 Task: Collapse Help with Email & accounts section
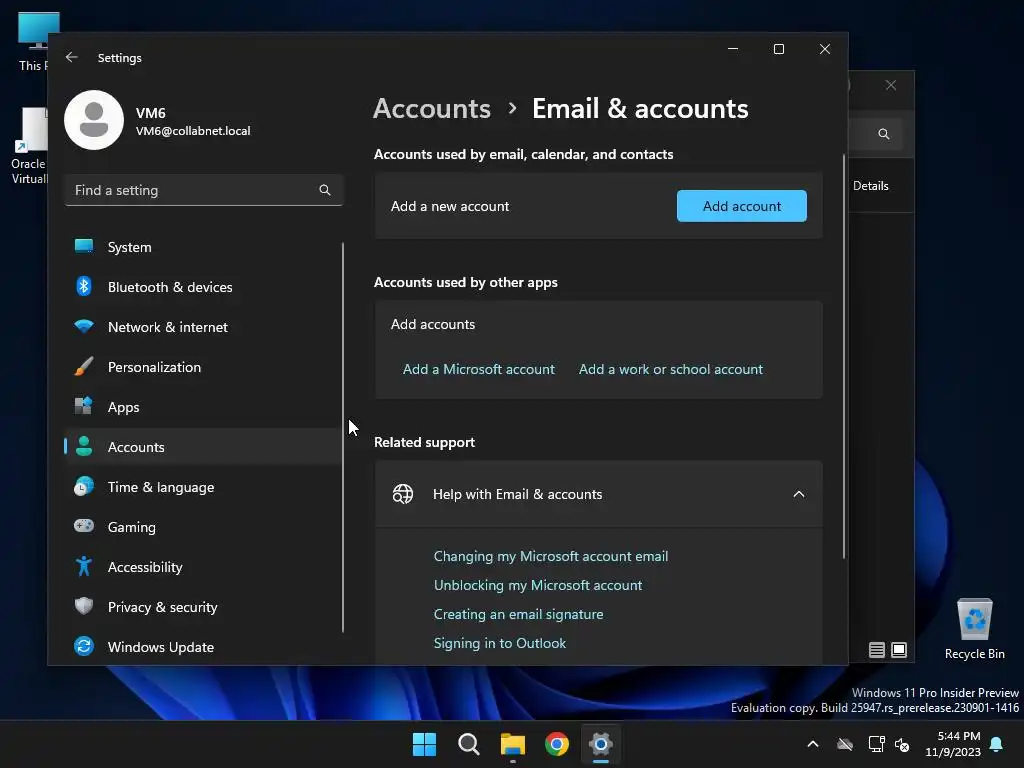coord(799,494)
